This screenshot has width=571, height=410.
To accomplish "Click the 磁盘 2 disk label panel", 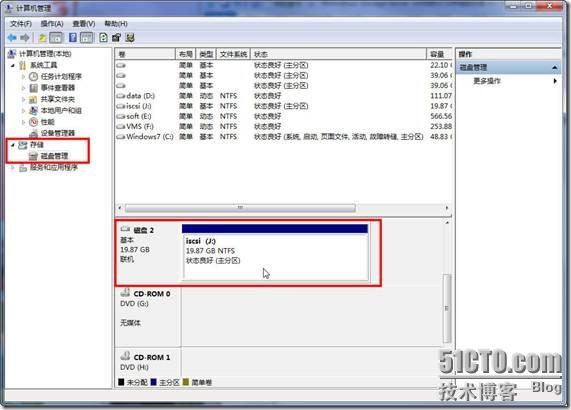I will tap(148, 252).
